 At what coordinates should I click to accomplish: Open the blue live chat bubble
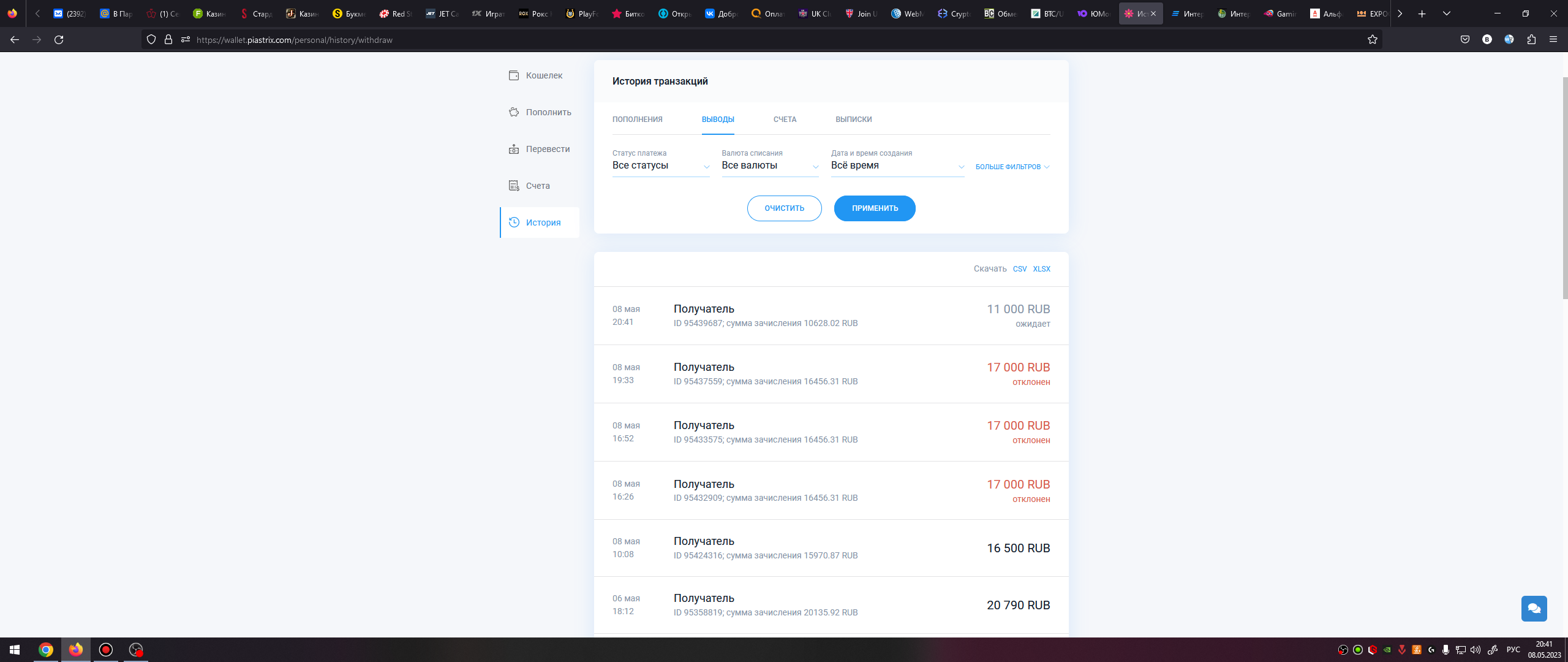pyautogui.click(x=1534, y=608)
